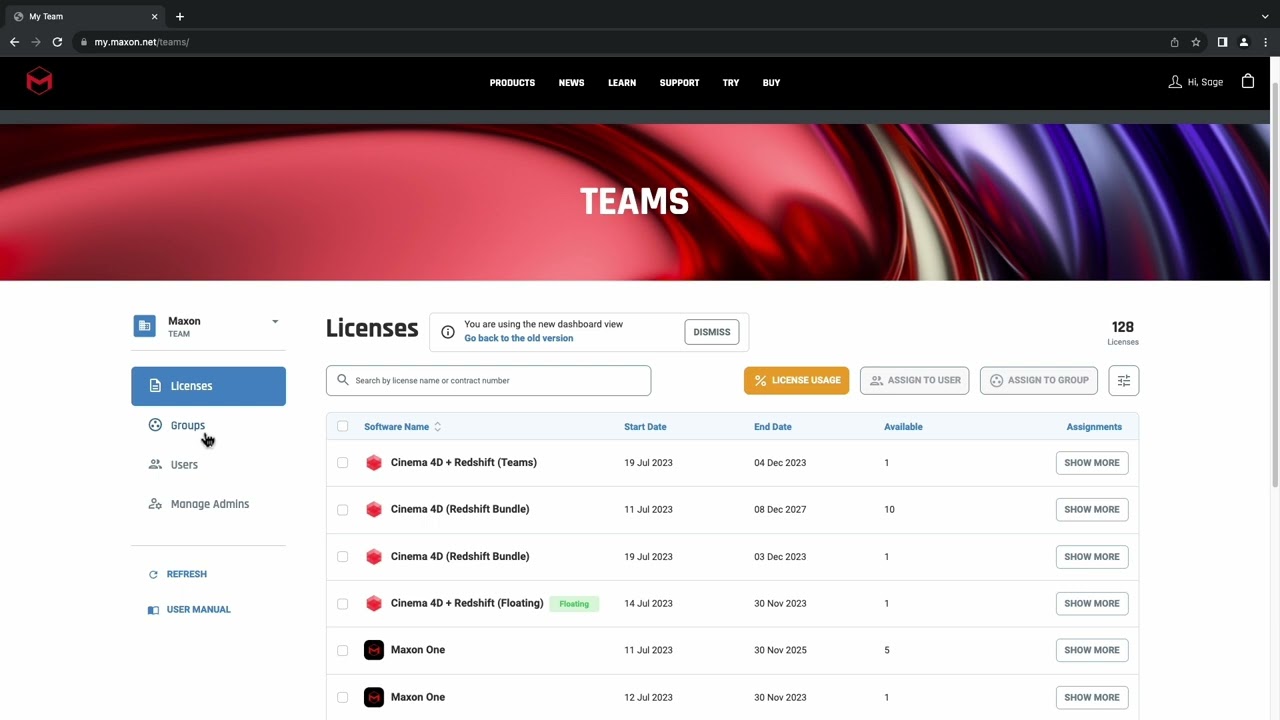Open the LEARN menu item

click(x=622, y=83)
